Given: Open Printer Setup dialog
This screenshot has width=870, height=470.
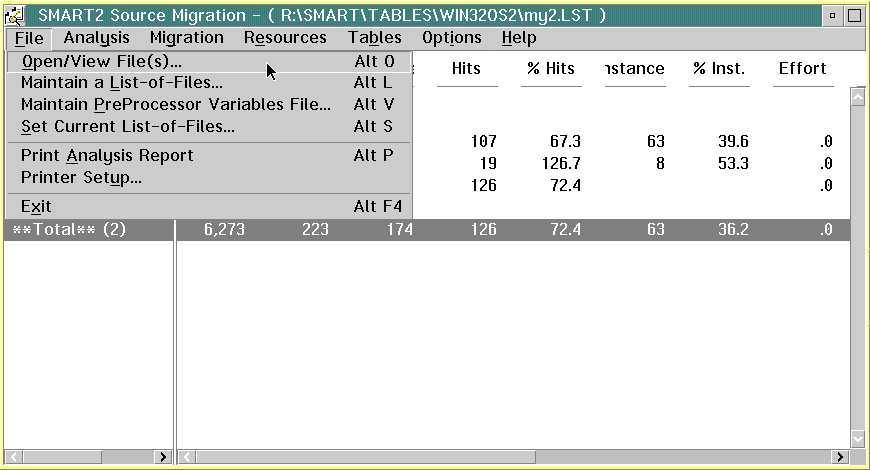Looking at the screenshot, I should point(81,178).
